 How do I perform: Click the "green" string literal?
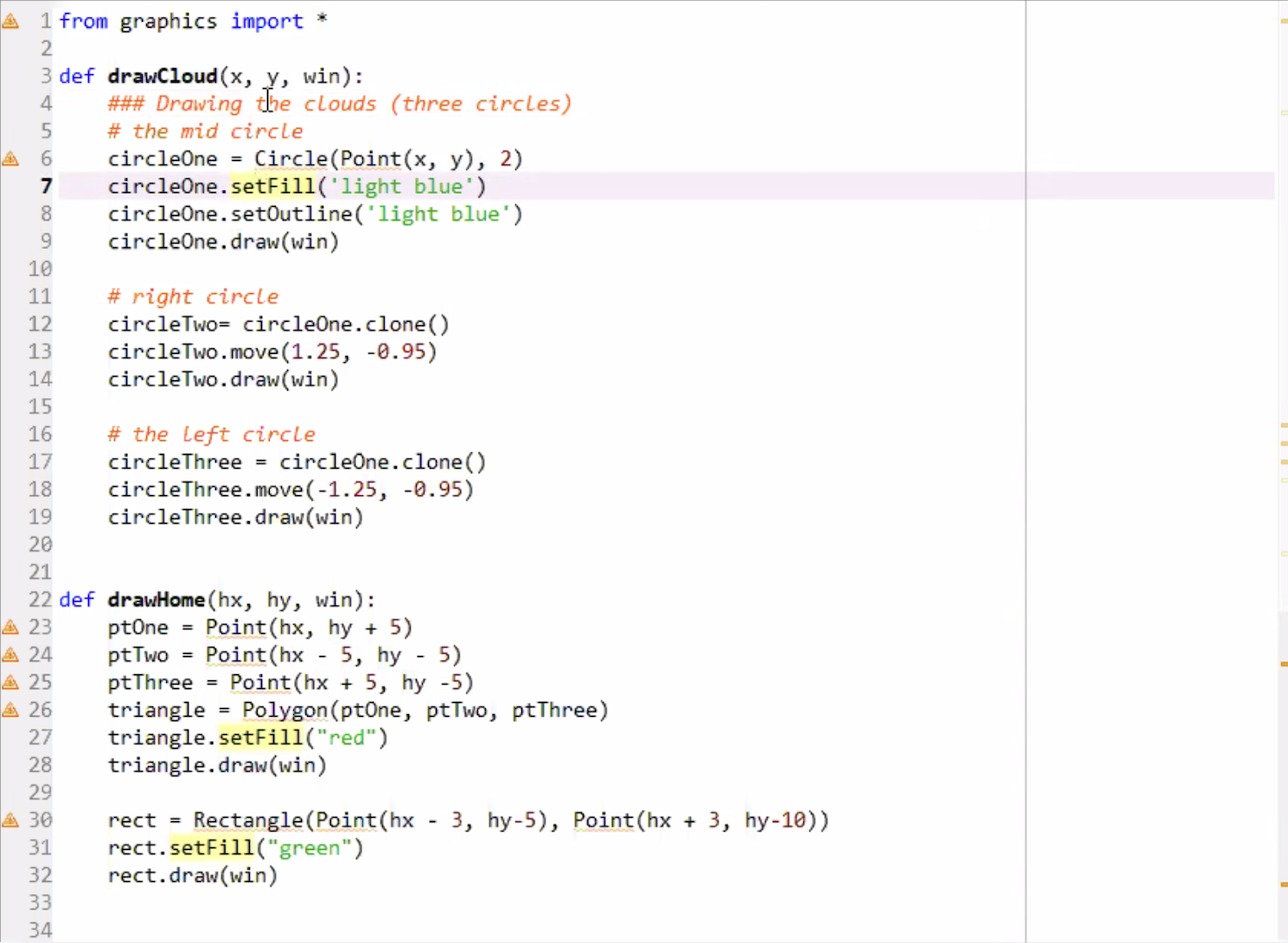(x=310, y=848)
